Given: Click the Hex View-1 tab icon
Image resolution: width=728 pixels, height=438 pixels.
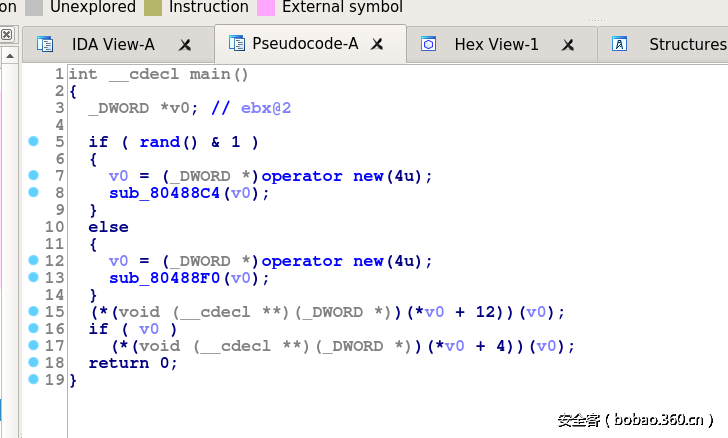Looking at the screenshot, I should [x=429, y=44].
